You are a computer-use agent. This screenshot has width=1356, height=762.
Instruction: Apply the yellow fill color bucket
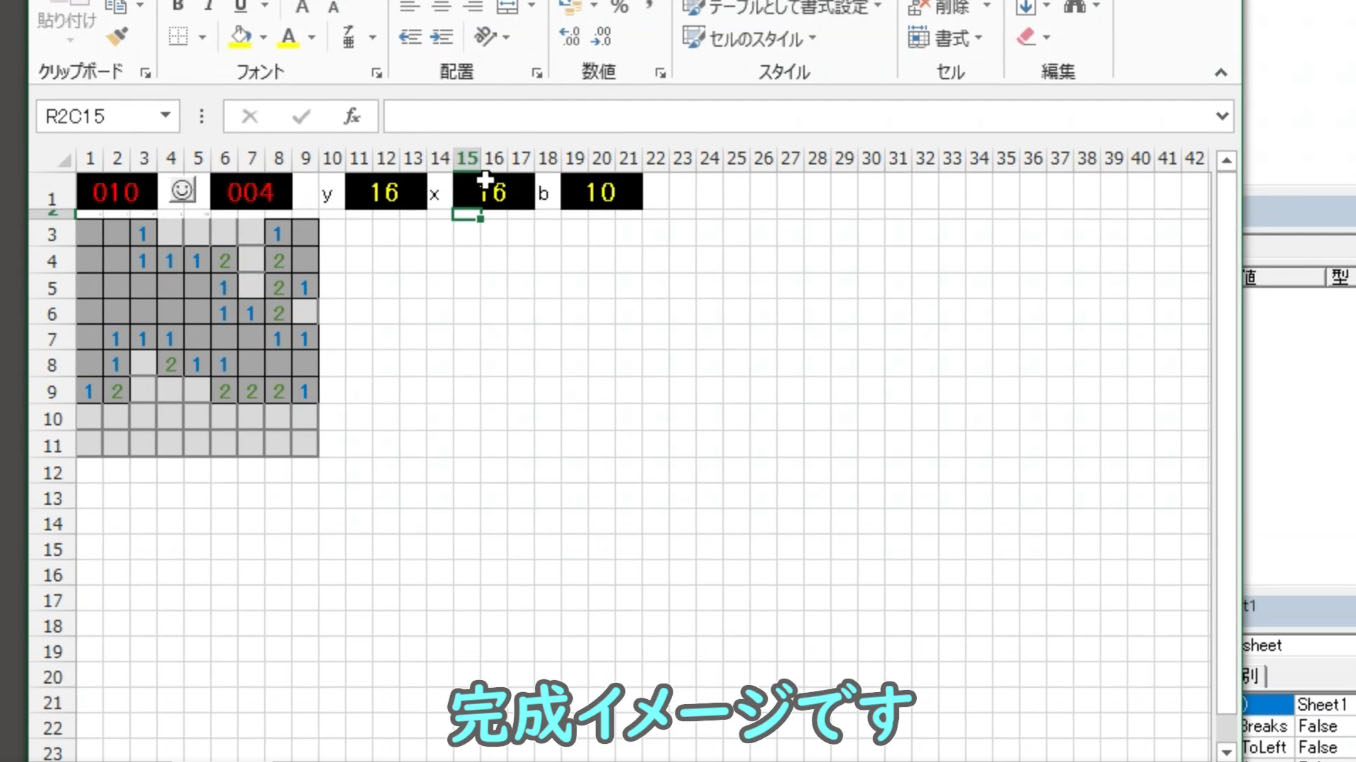pos(240,37)
